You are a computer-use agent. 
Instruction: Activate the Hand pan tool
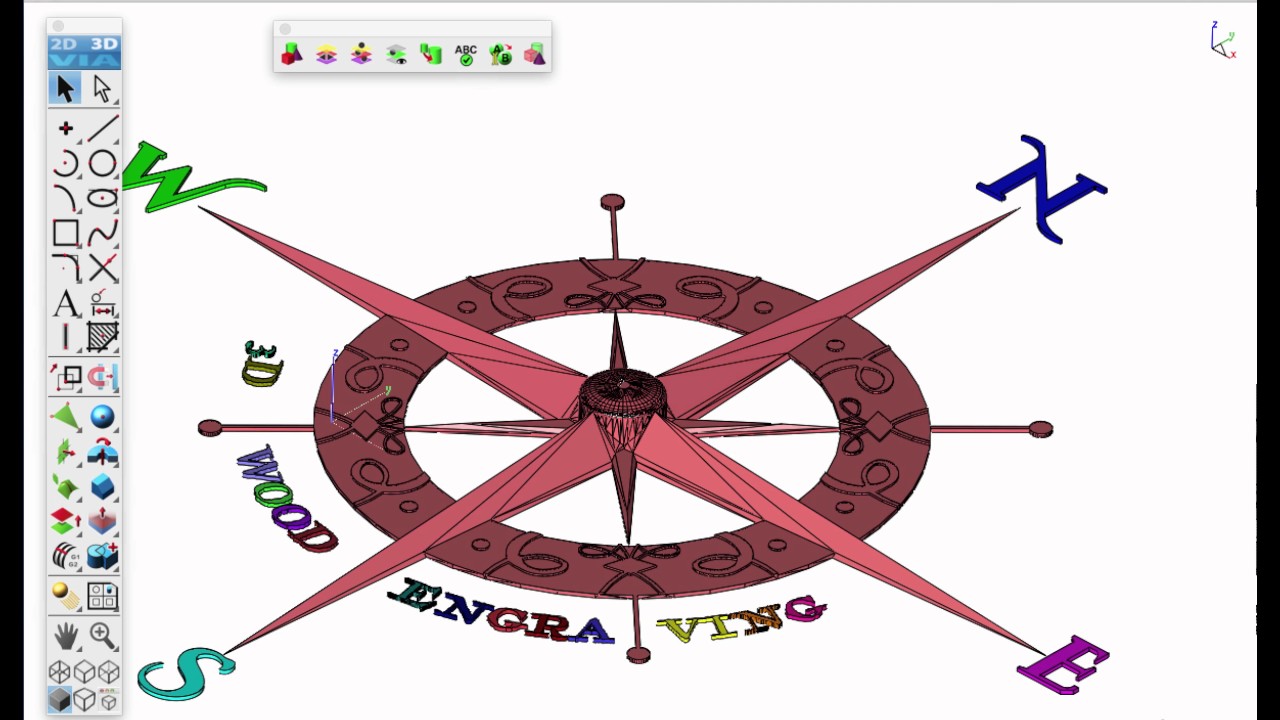coord(66,635)
